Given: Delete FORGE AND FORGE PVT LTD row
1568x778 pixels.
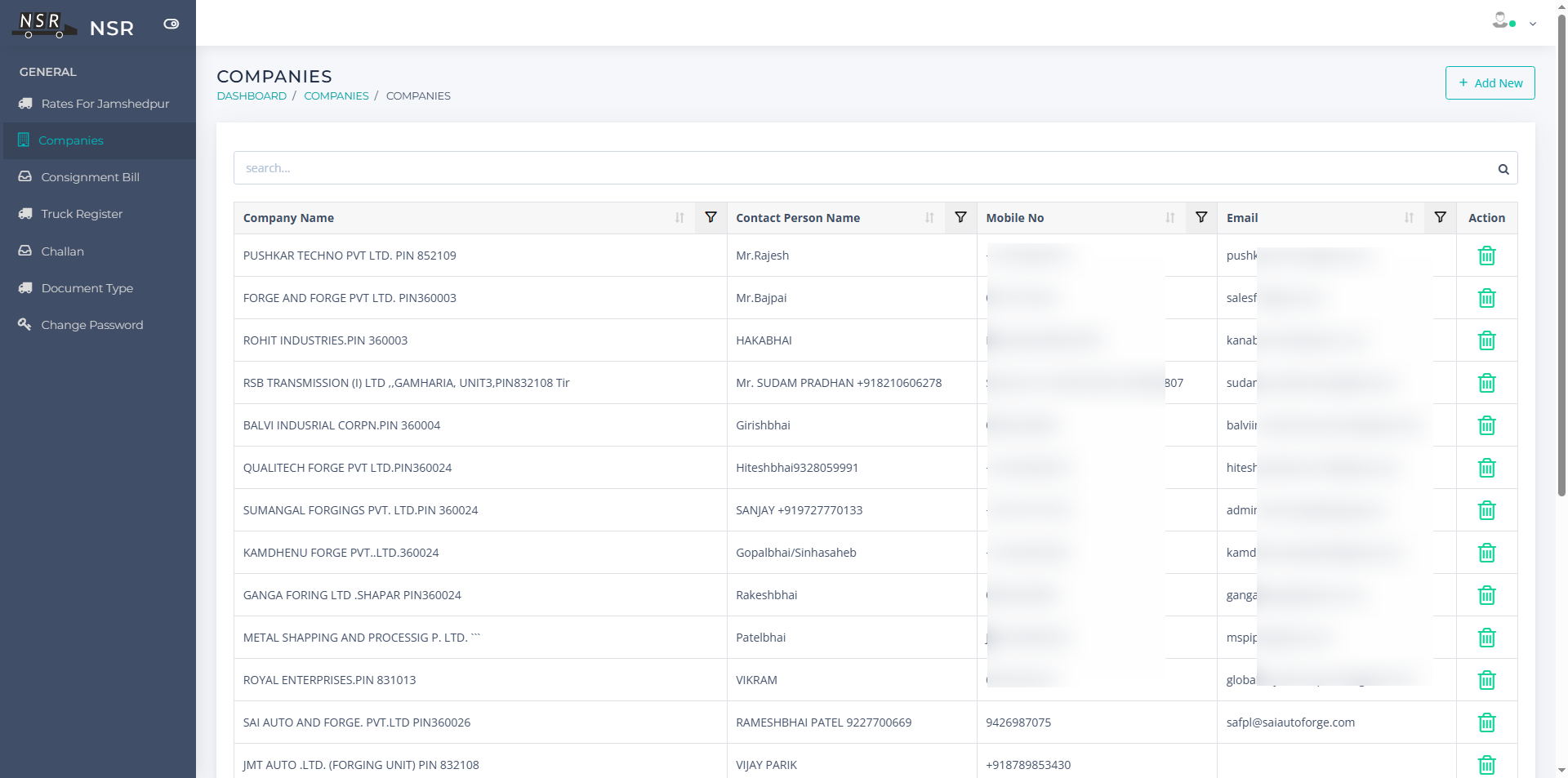Looking at the screenshot, I should click(1486, 298).
